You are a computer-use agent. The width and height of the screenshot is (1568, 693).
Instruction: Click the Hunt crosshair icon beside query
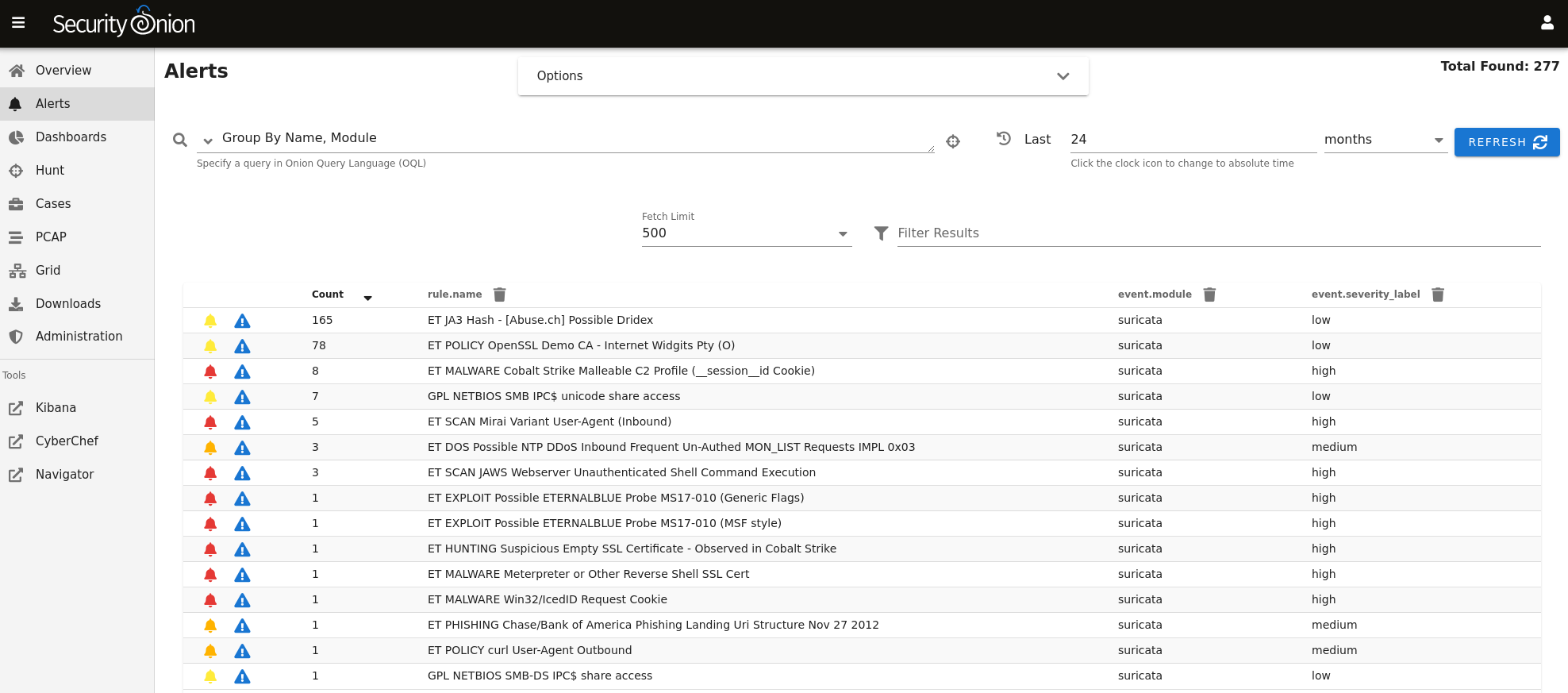pos(953,141)
